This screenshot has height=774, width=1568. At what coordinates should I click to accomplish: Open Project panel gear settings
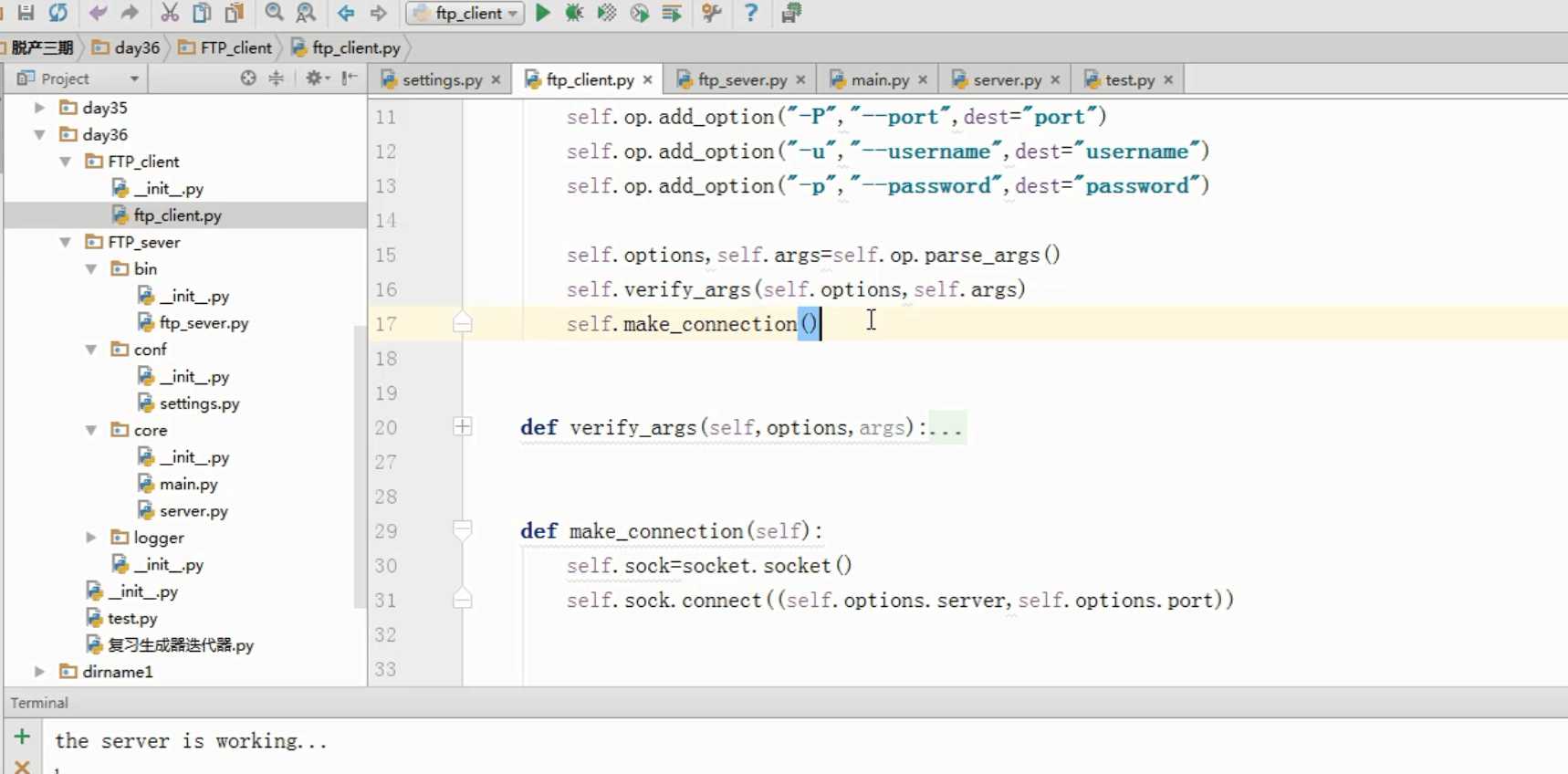[317, 78]
